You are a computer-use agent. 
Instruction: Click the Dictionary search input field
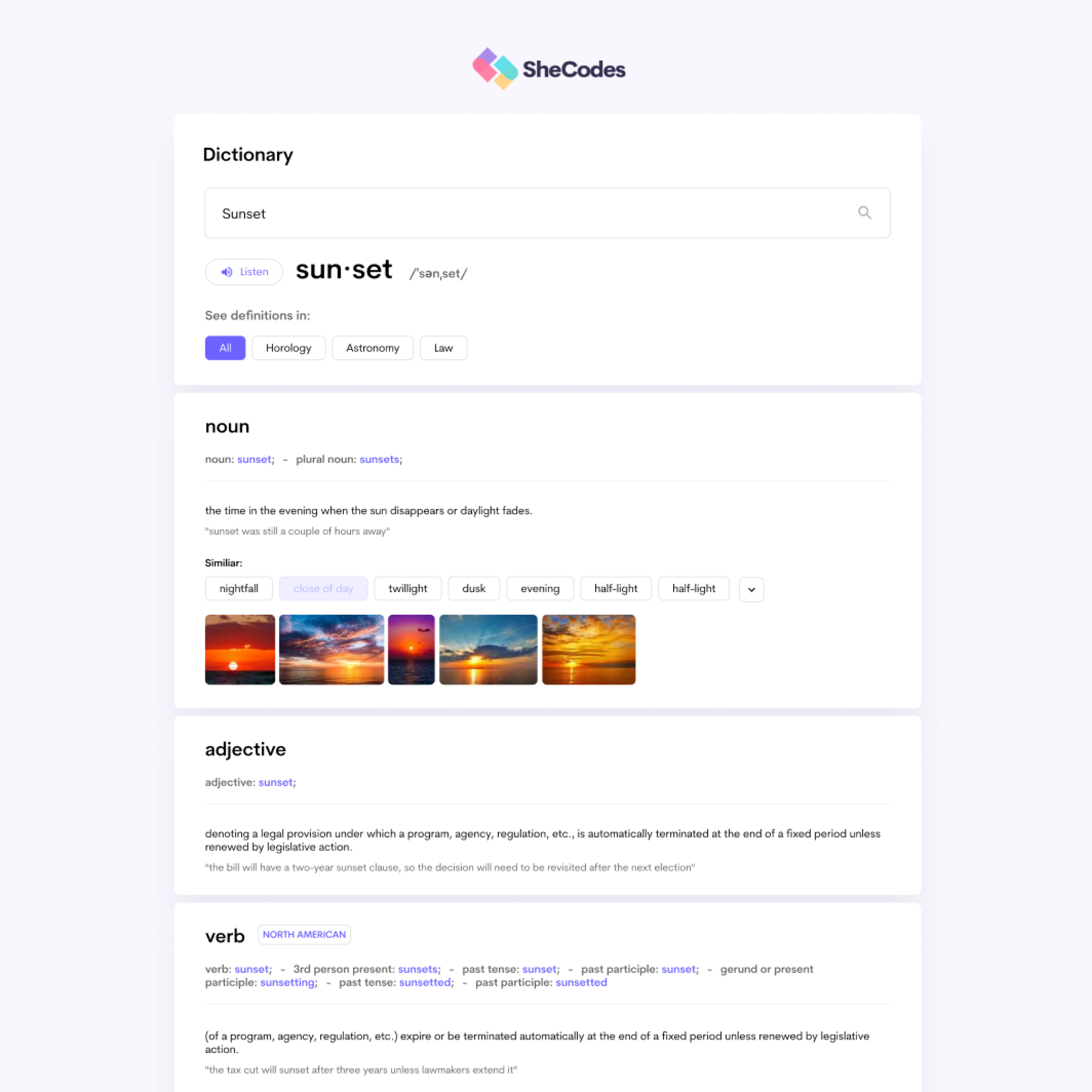click(545, 213)
